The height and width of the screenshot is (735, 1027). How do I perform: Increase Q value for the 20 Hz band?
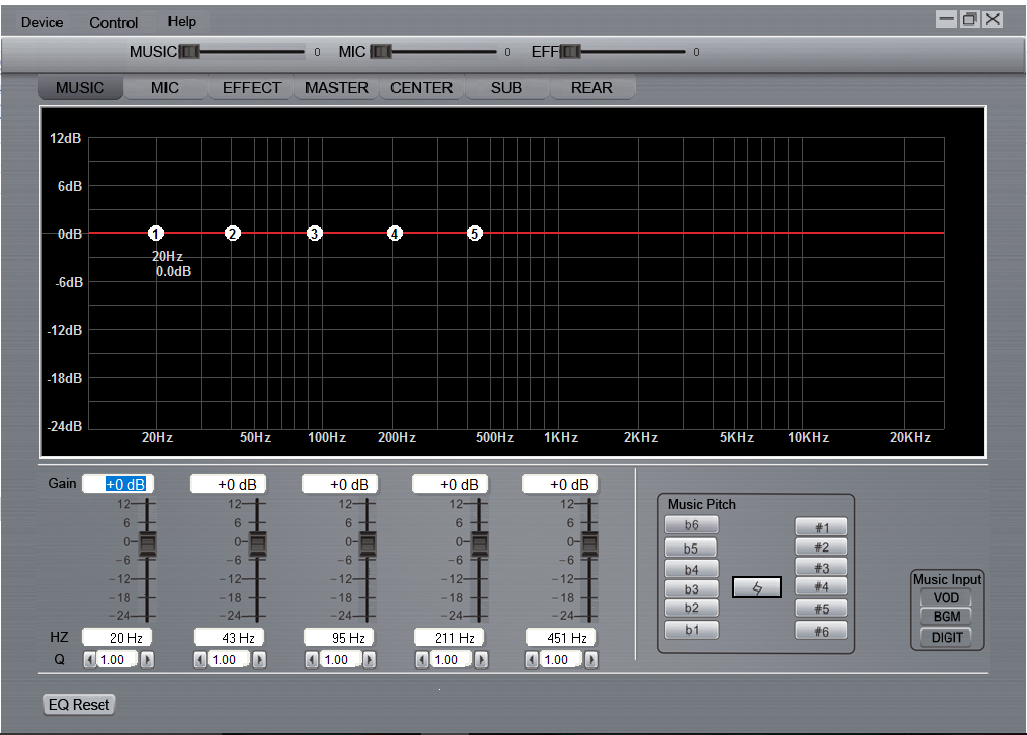(x=148, y=660)
